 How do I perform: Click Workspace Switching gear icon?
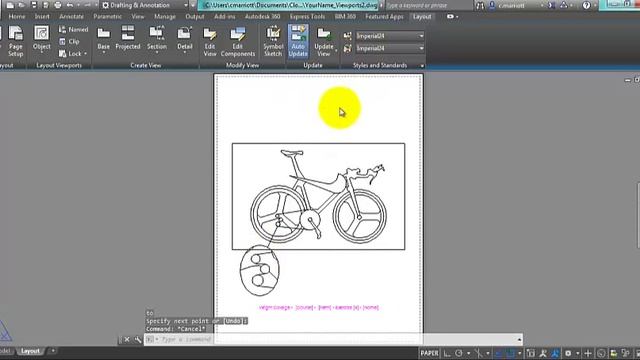(568, 353)
